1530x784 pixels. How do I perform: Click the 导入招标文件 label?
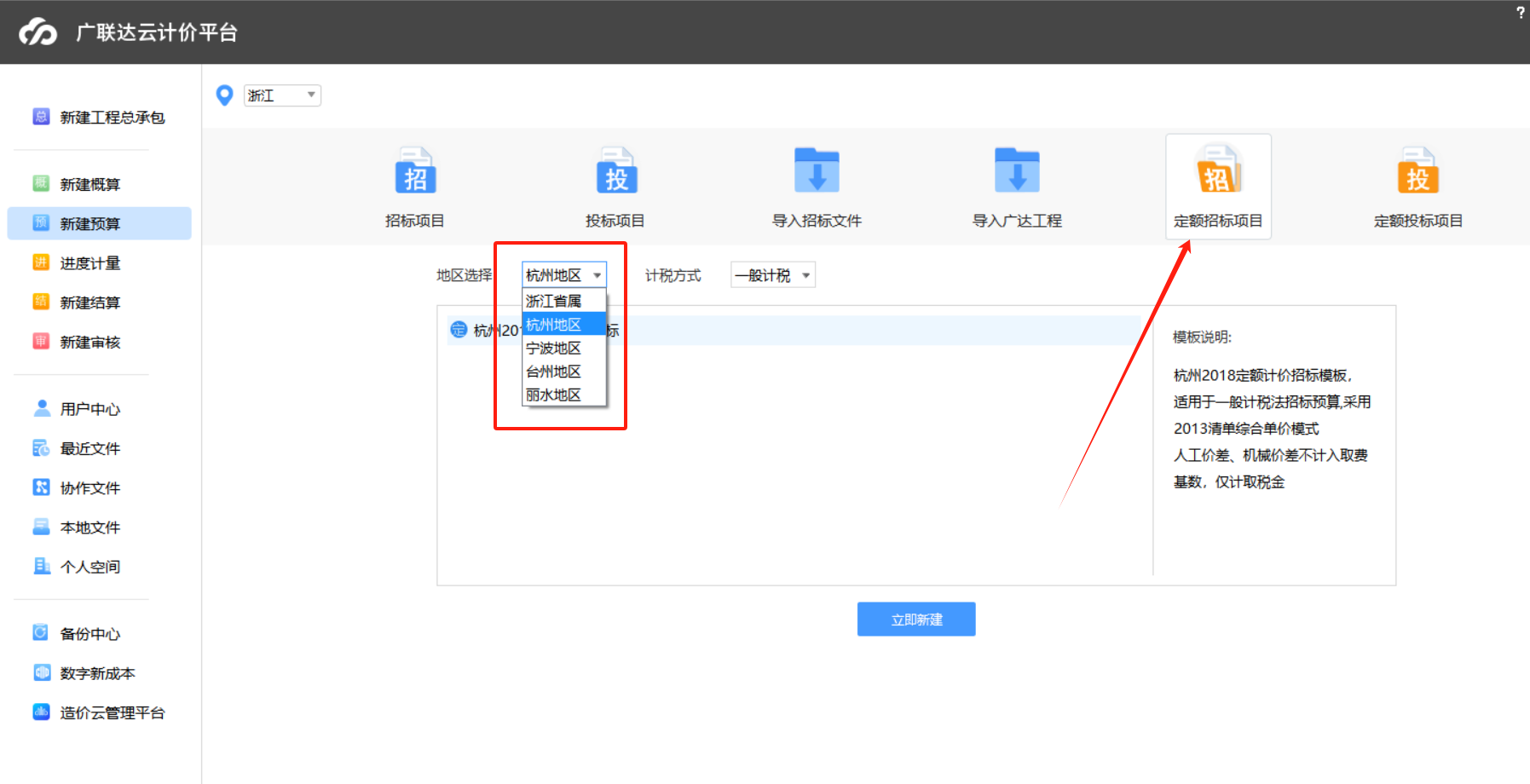point(817,221)
